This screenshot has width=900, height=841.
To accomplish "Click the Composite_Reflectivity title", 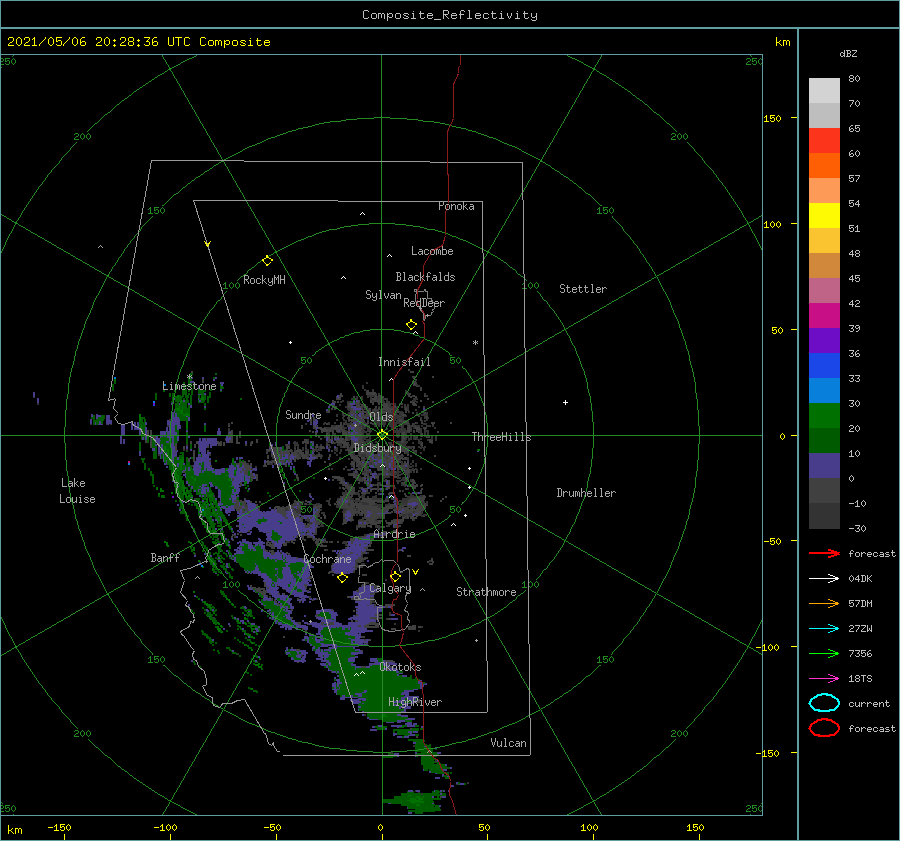I will (450, 15).
